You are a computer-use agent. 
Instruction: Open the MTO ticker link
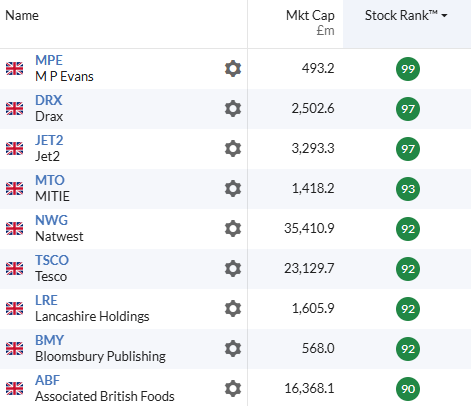tap(50, 180)
